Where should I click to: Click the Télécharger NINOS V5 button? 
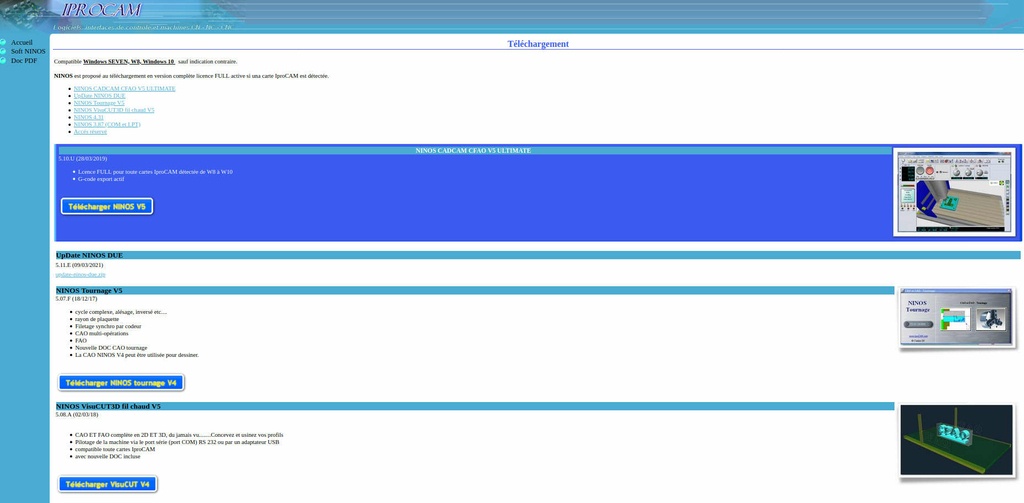[107, 206]
